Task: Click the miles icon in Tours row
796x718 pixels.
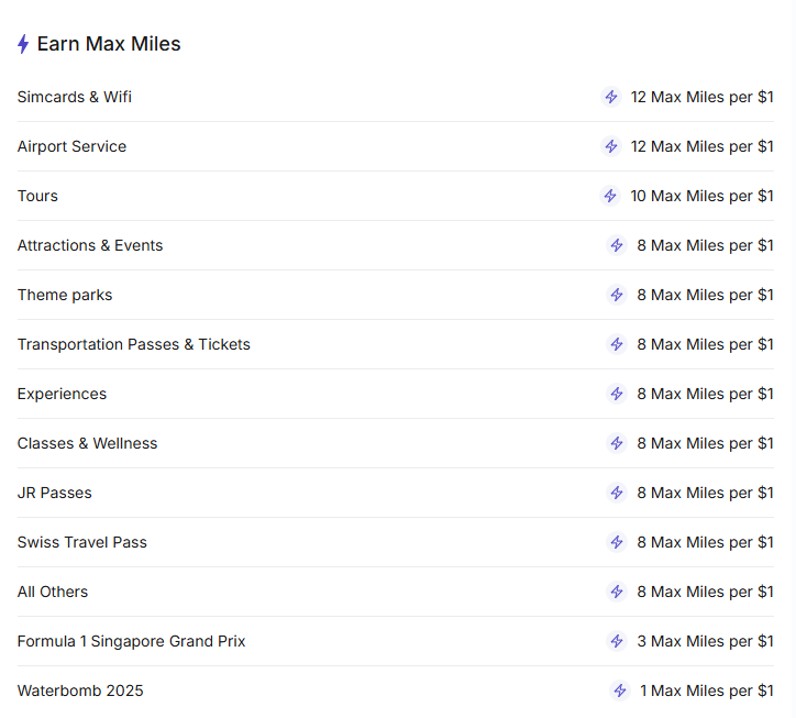Action: pyautogui.click(x=610, y=196)
